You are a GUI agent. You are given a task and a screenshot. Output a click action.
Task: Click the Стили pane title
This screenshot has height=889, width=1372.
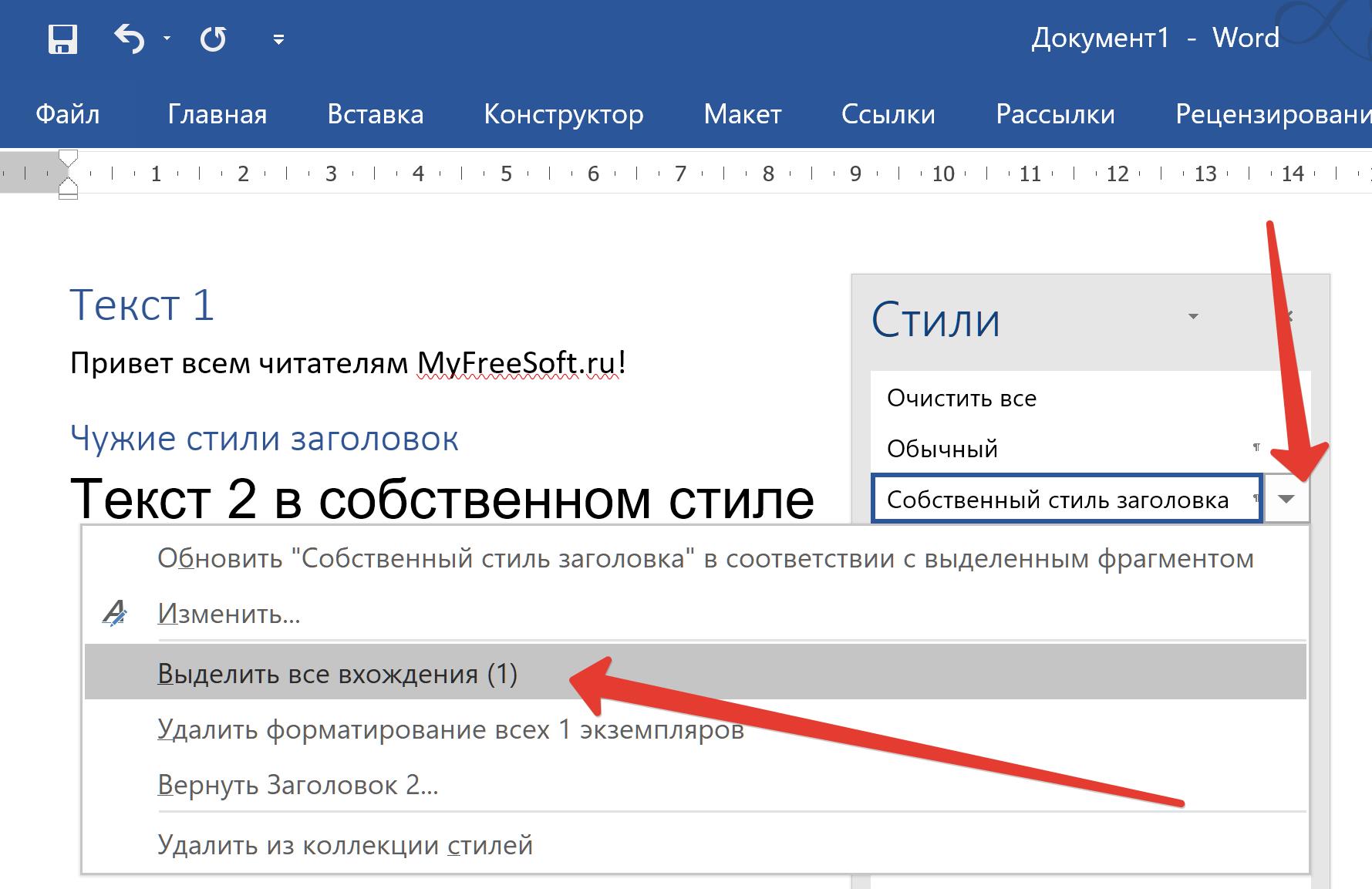[935, 320]
